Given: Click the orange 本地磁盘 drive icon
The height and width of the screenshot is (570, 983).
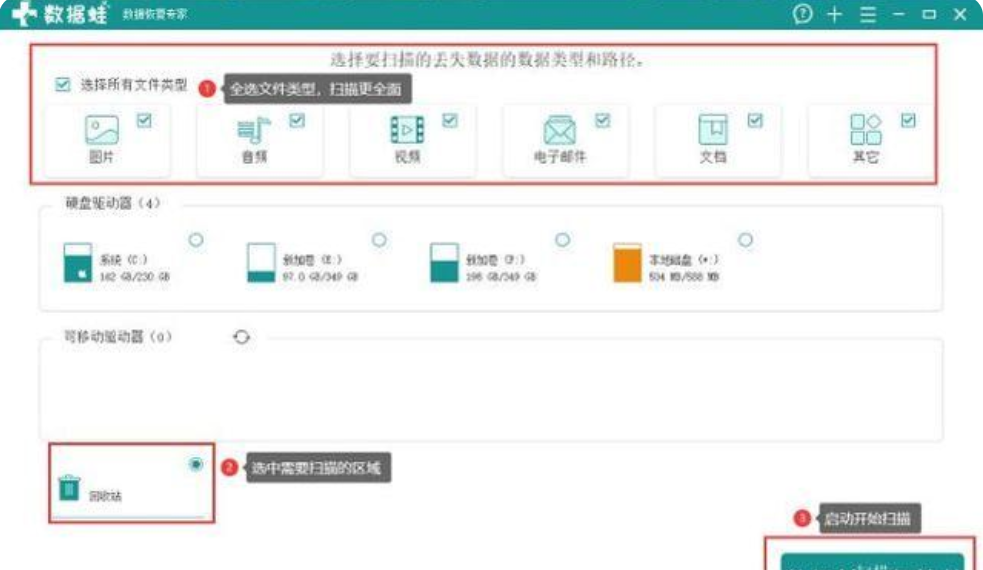Looking at the screenshot, I should point(626,262).
